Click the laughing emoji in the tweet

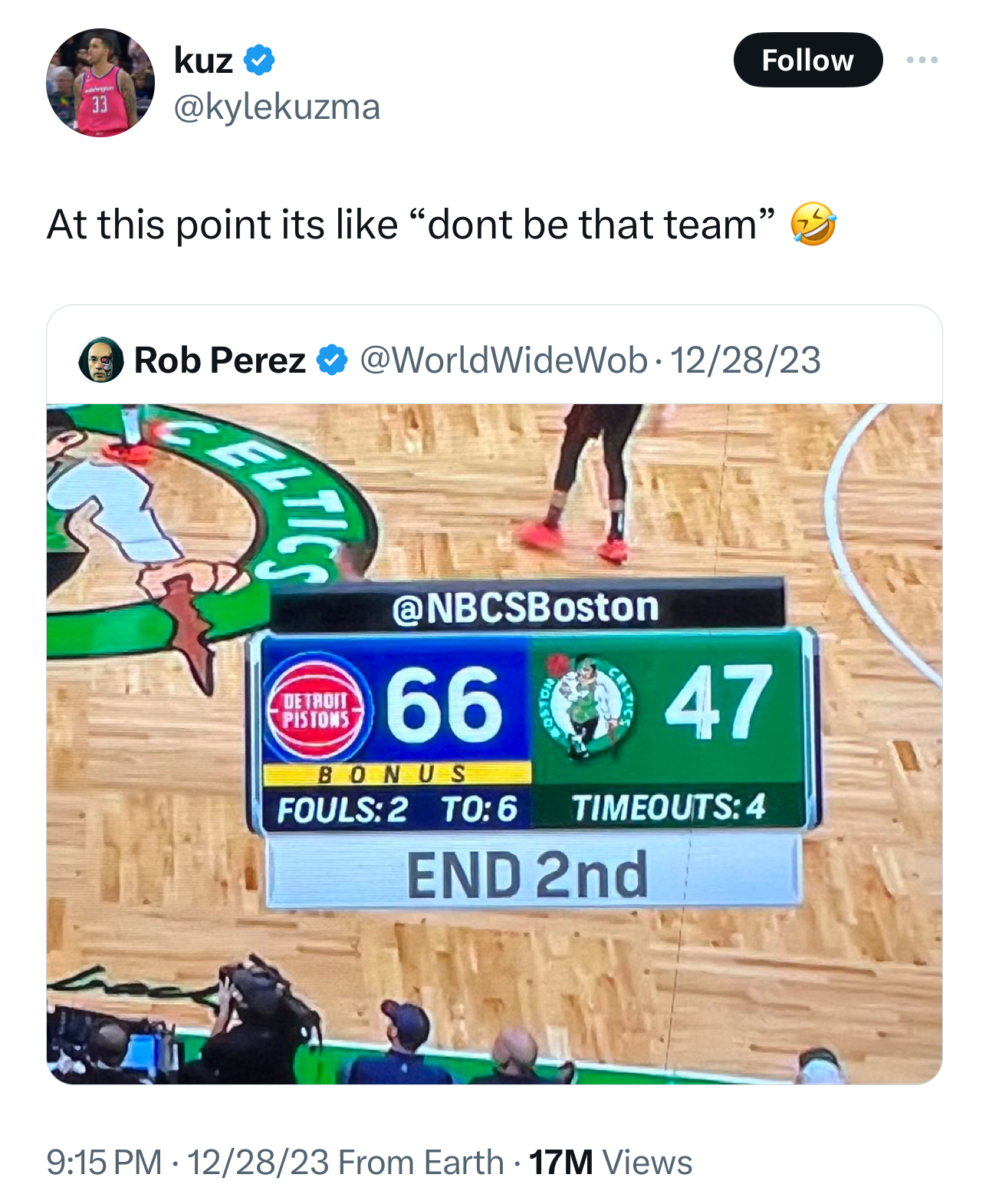click(x=813, y=225)
